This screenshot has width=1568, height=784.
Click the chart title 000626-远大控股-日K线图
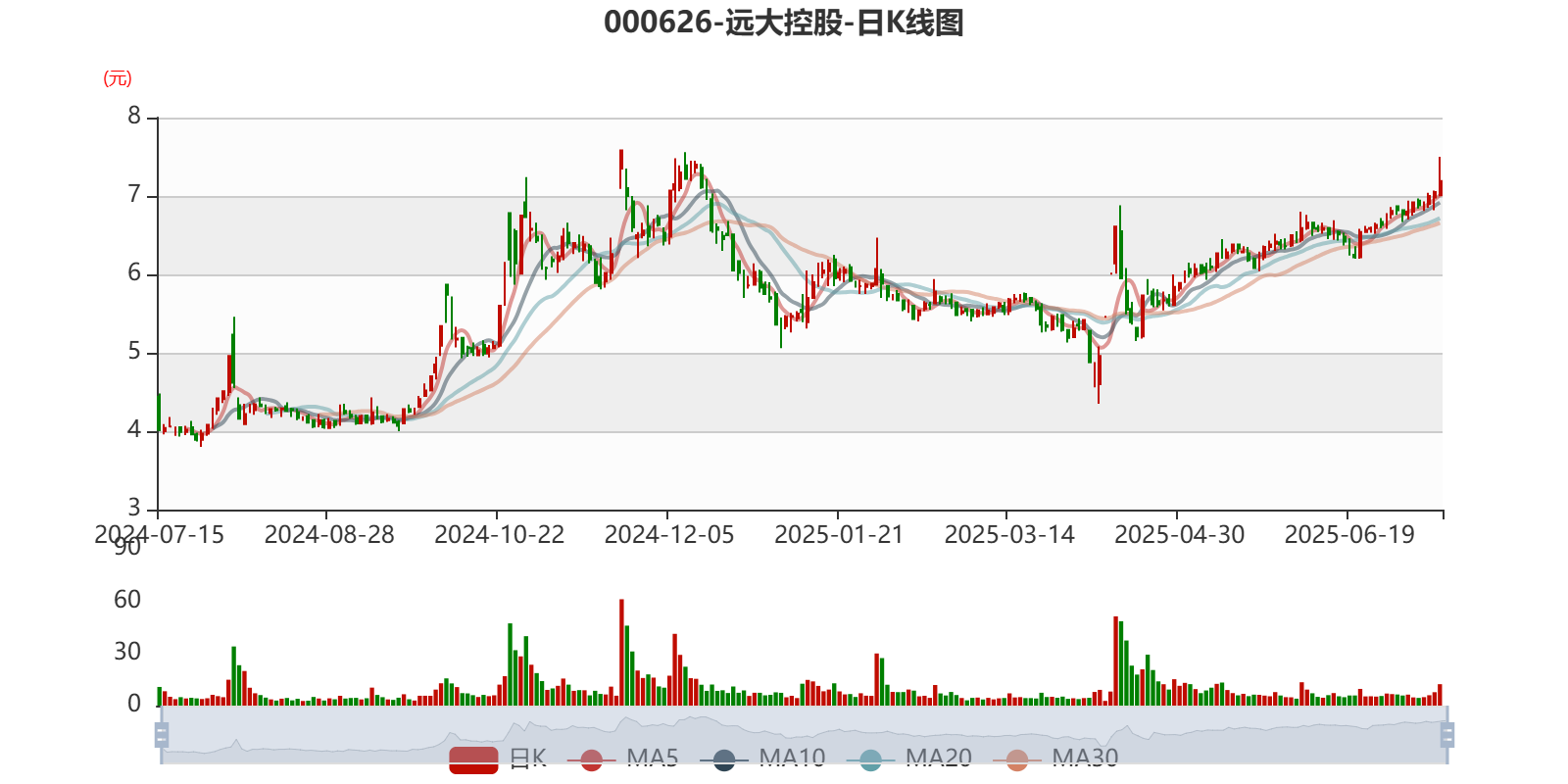tap(784, 23)
